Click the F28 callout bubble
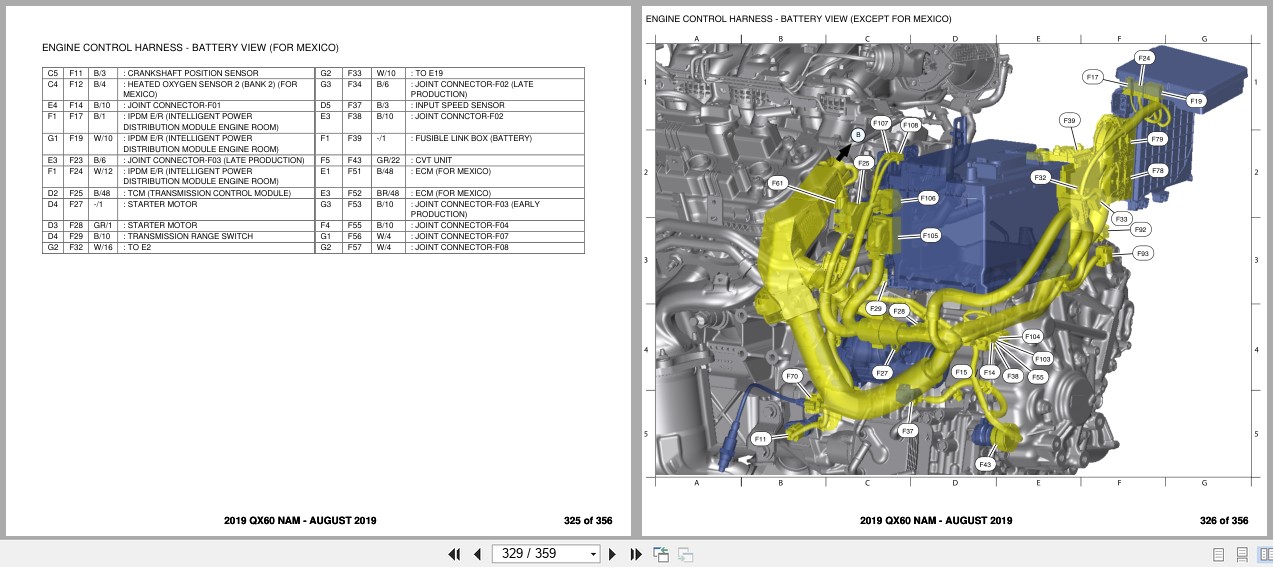 [x=899, y=311]
